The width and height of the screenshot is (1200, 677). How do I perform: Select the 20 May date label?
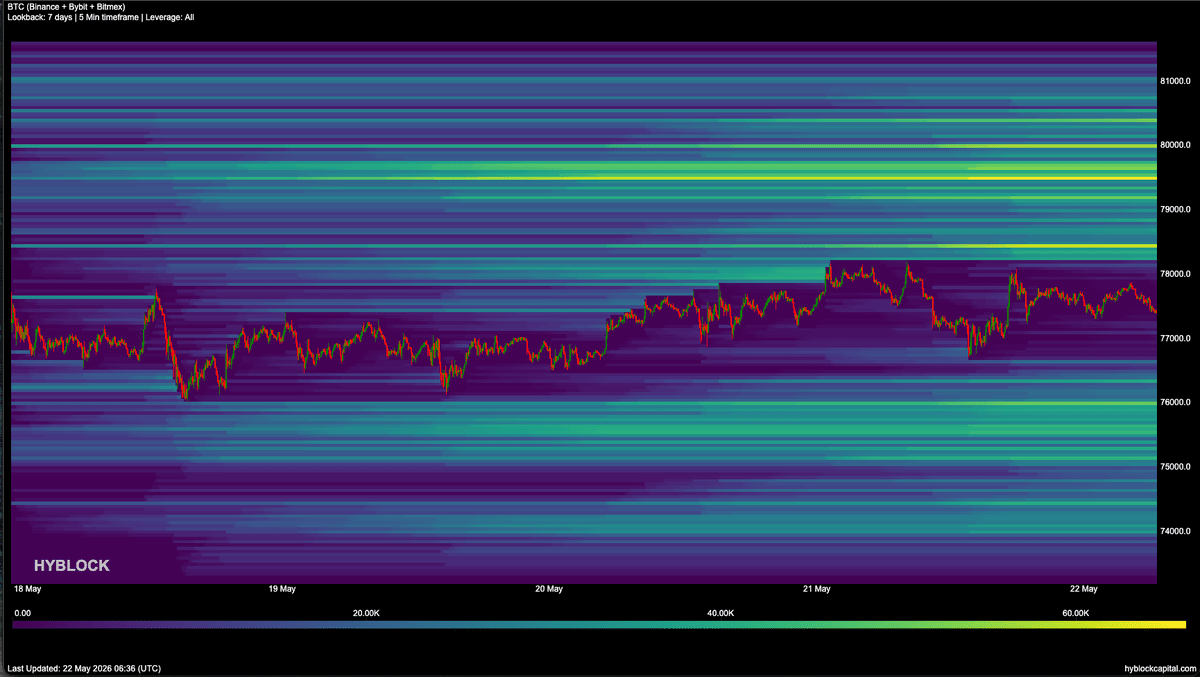click(549, 589)
